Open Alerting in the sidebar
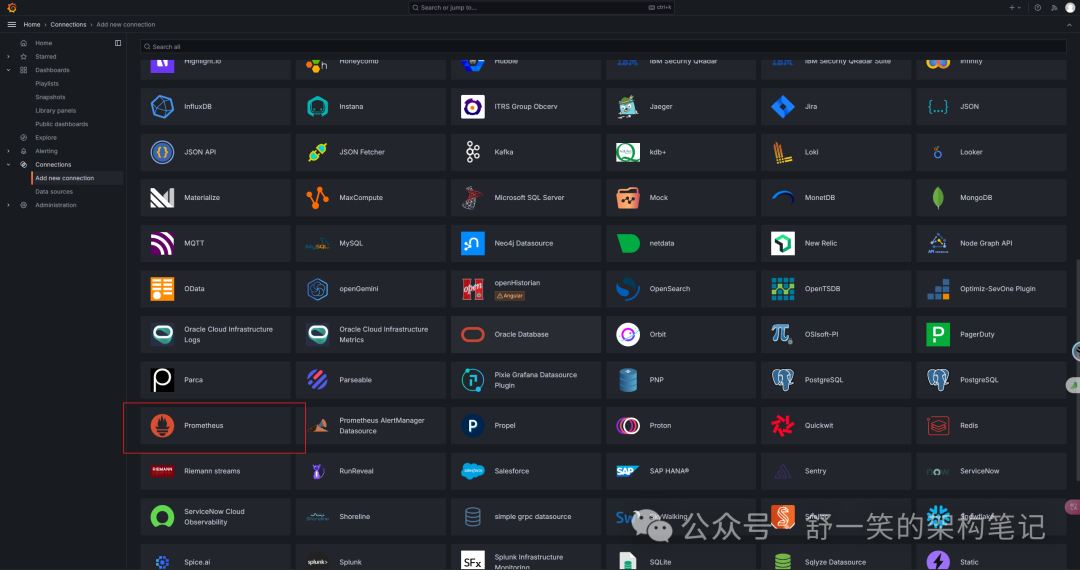The width and height of the screenshot is (1080, 570). click(x=46, y=151)
